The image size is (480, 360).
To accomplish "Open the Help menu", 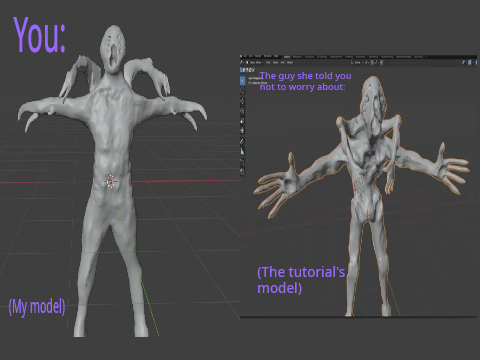I will [276, 56].
